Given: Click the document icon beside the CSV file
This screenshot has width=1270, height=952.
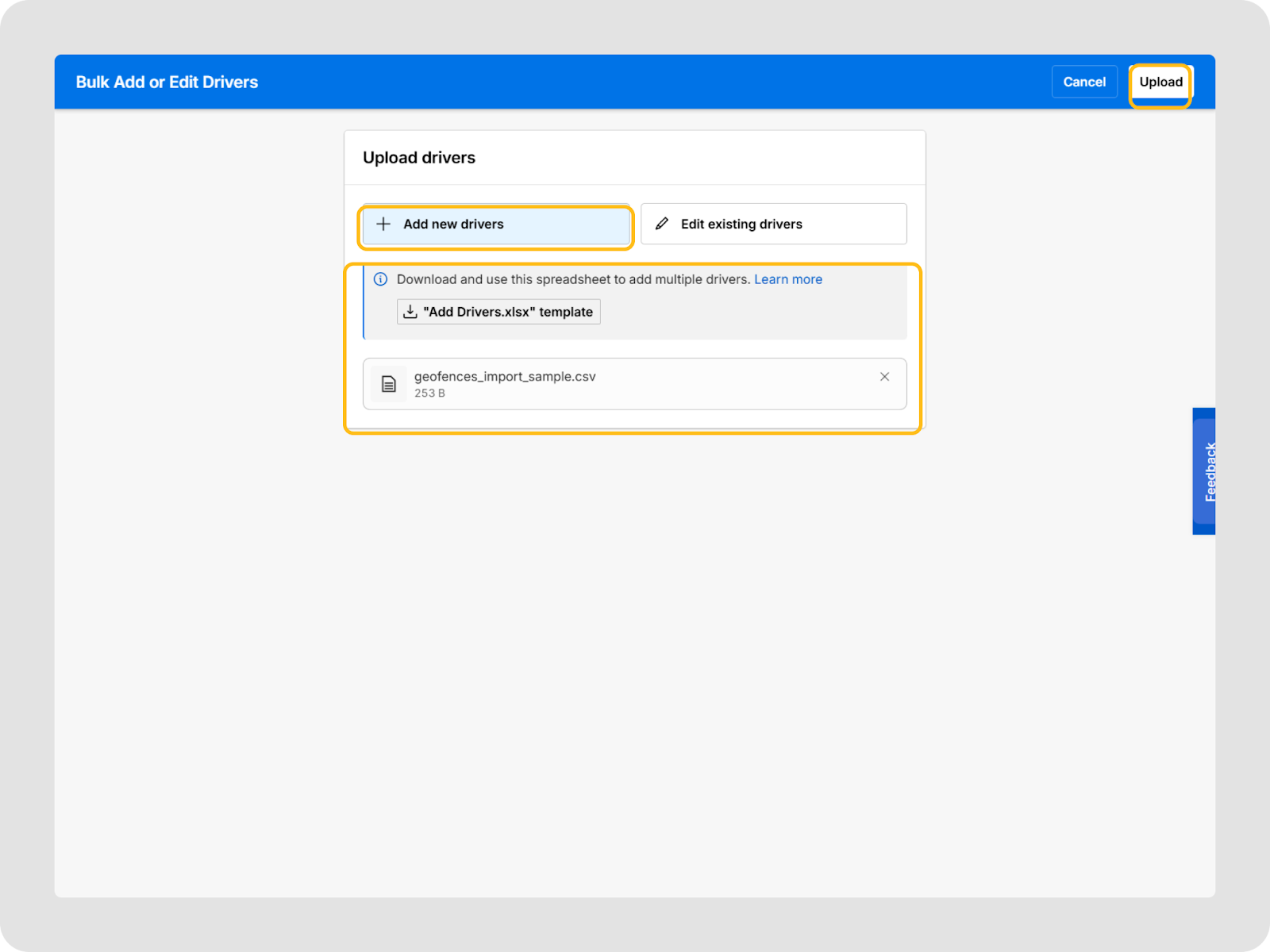Looking at the screenshot, I should click(x=389, y=384).
